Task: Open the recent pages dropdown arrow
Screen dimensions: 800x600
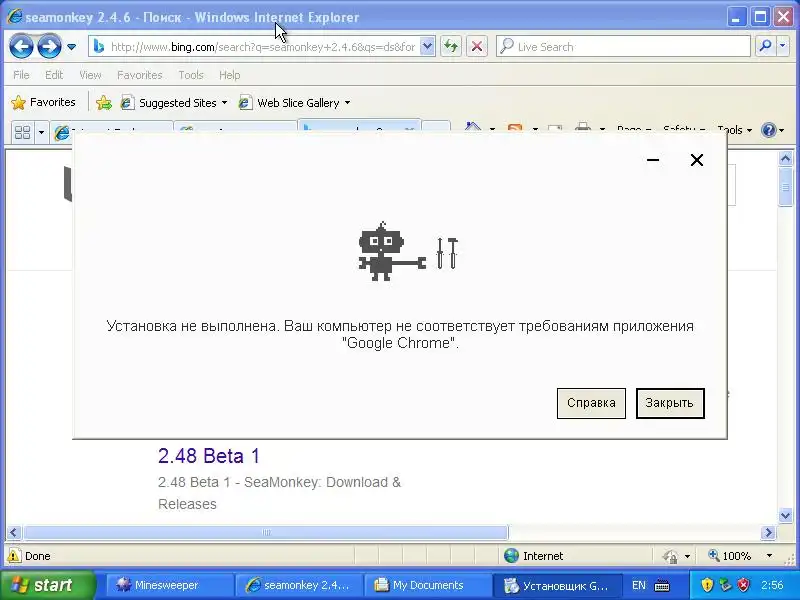Action: pos(71,47)
